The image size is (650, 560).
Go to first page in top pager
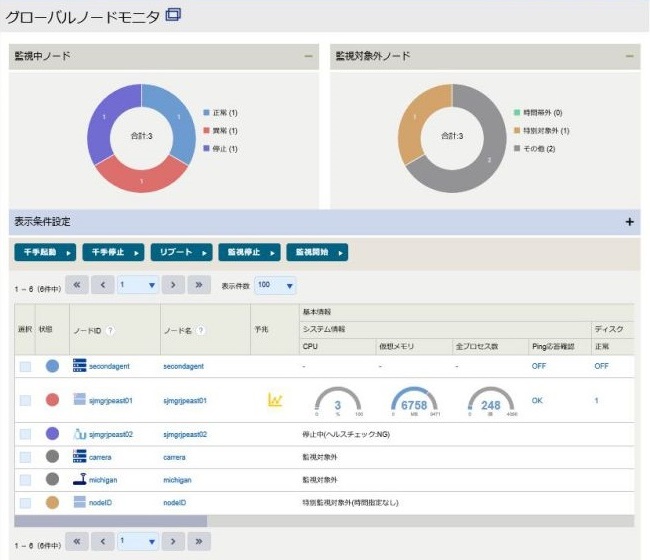(77, 285)
